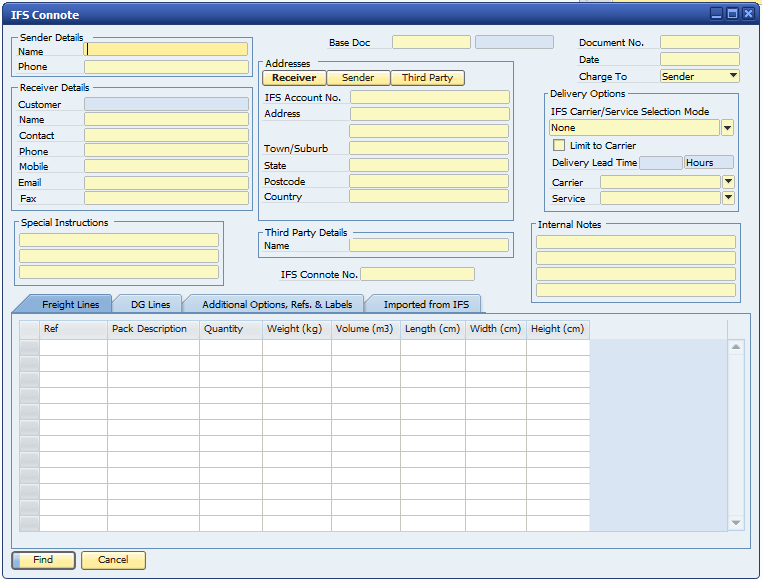Click the Document No. field
Viewport: 762px width, 579px height.
tap(699, 42)
